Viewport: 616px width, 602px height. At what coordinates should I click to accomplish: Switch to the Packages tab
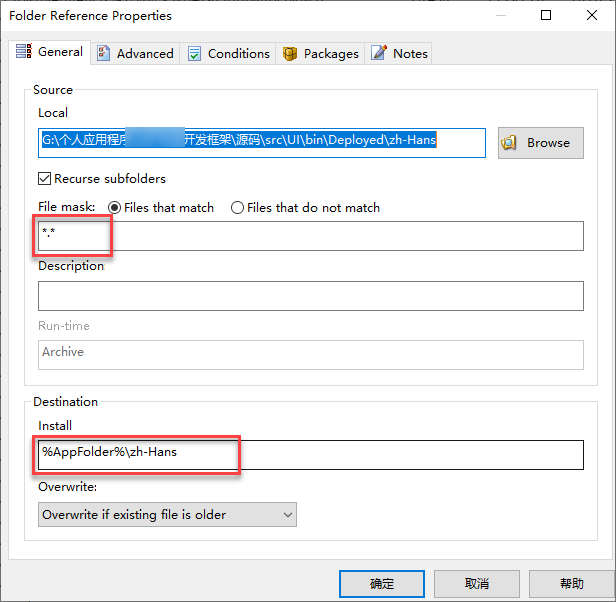pyautogui.click(x=320, y=53)
